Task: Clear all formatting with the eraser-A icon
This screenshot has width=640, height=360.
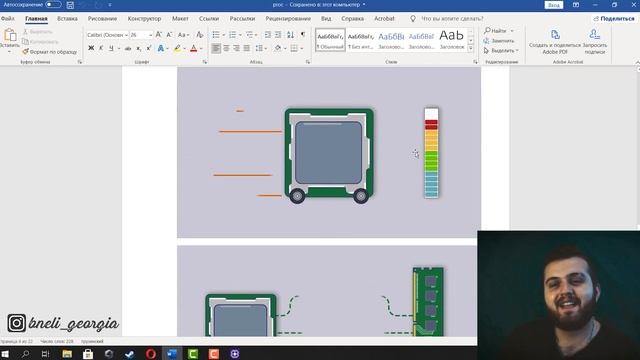Action: pyautogui.click(x=200, y=35)
